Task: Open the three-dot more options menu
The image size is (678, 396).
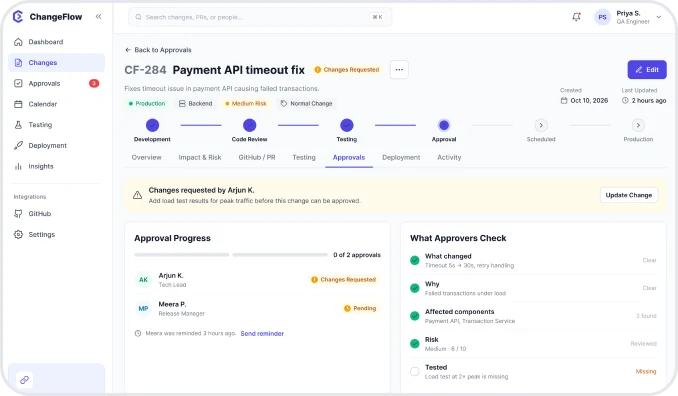Action: tap(399, 70)
